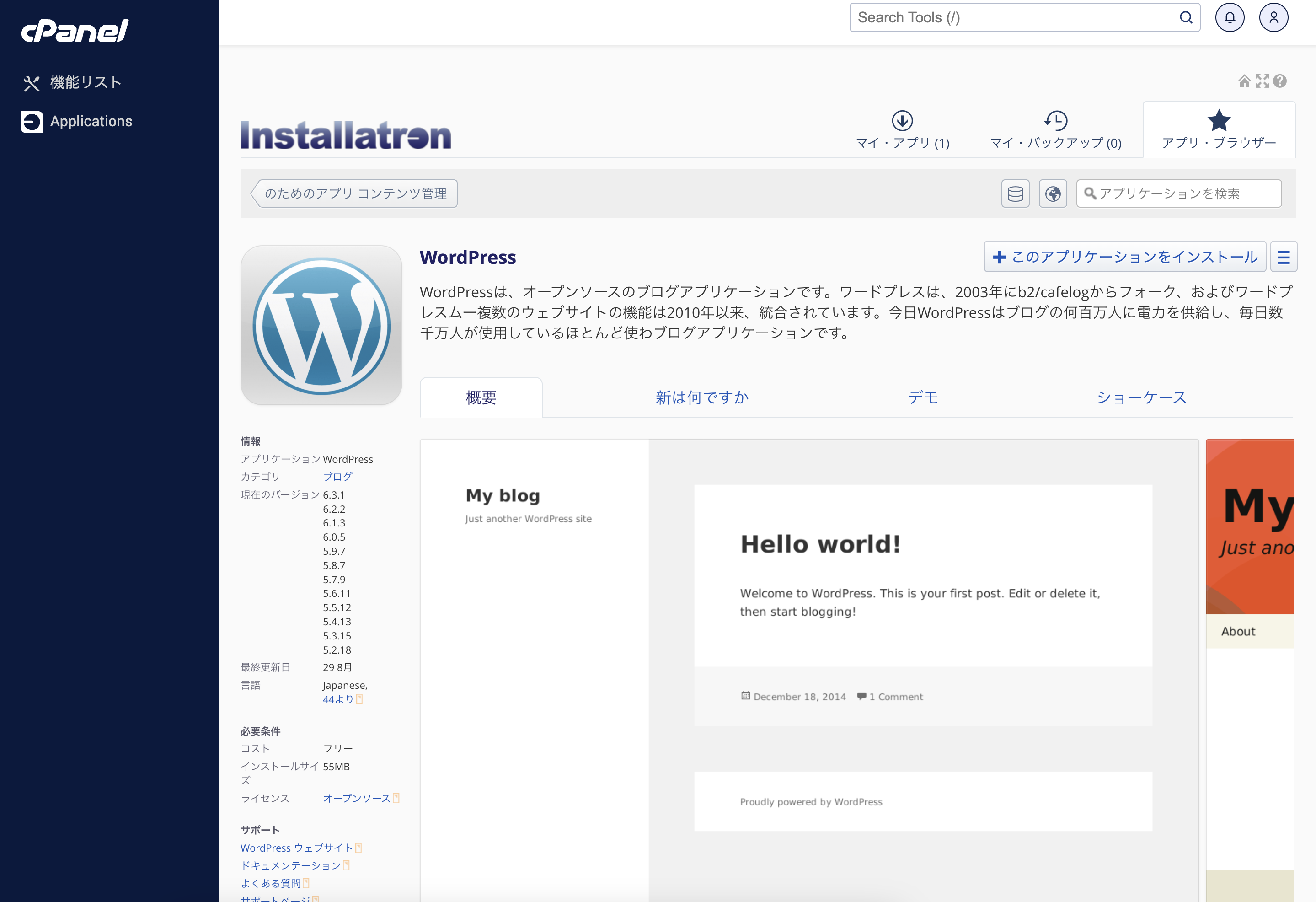Click the コンテンツ管理 breadcrumb button
1316x902 pixels.
point(354,194)
